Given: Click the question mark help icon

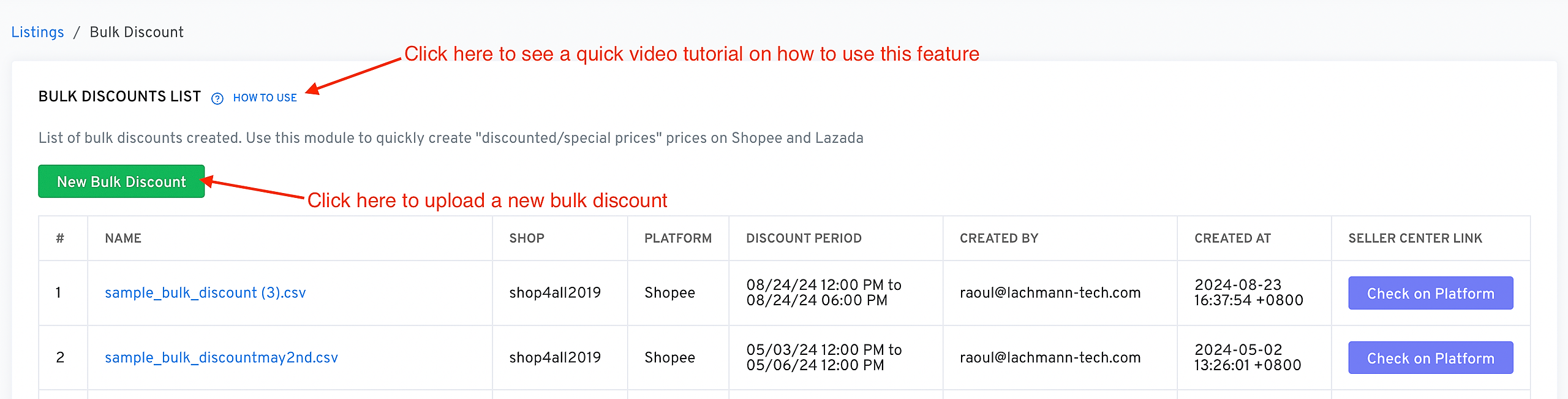Looking at the screenshot, I should 217,98.
